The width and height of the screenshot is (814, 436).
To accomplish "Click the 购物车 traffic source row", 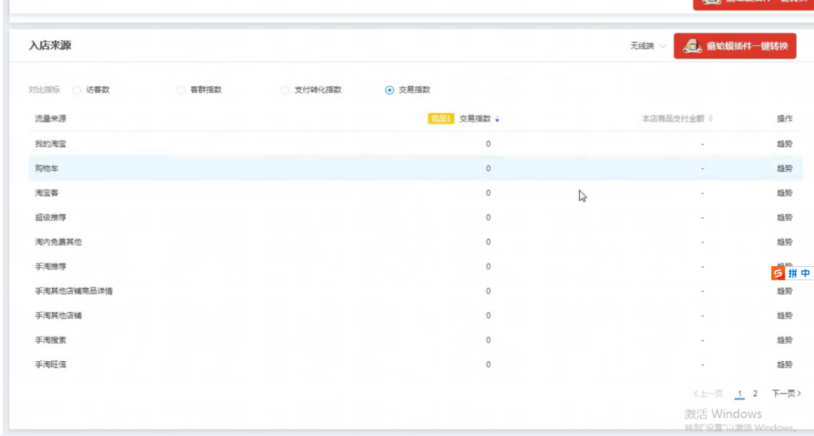I will [415, 168].
